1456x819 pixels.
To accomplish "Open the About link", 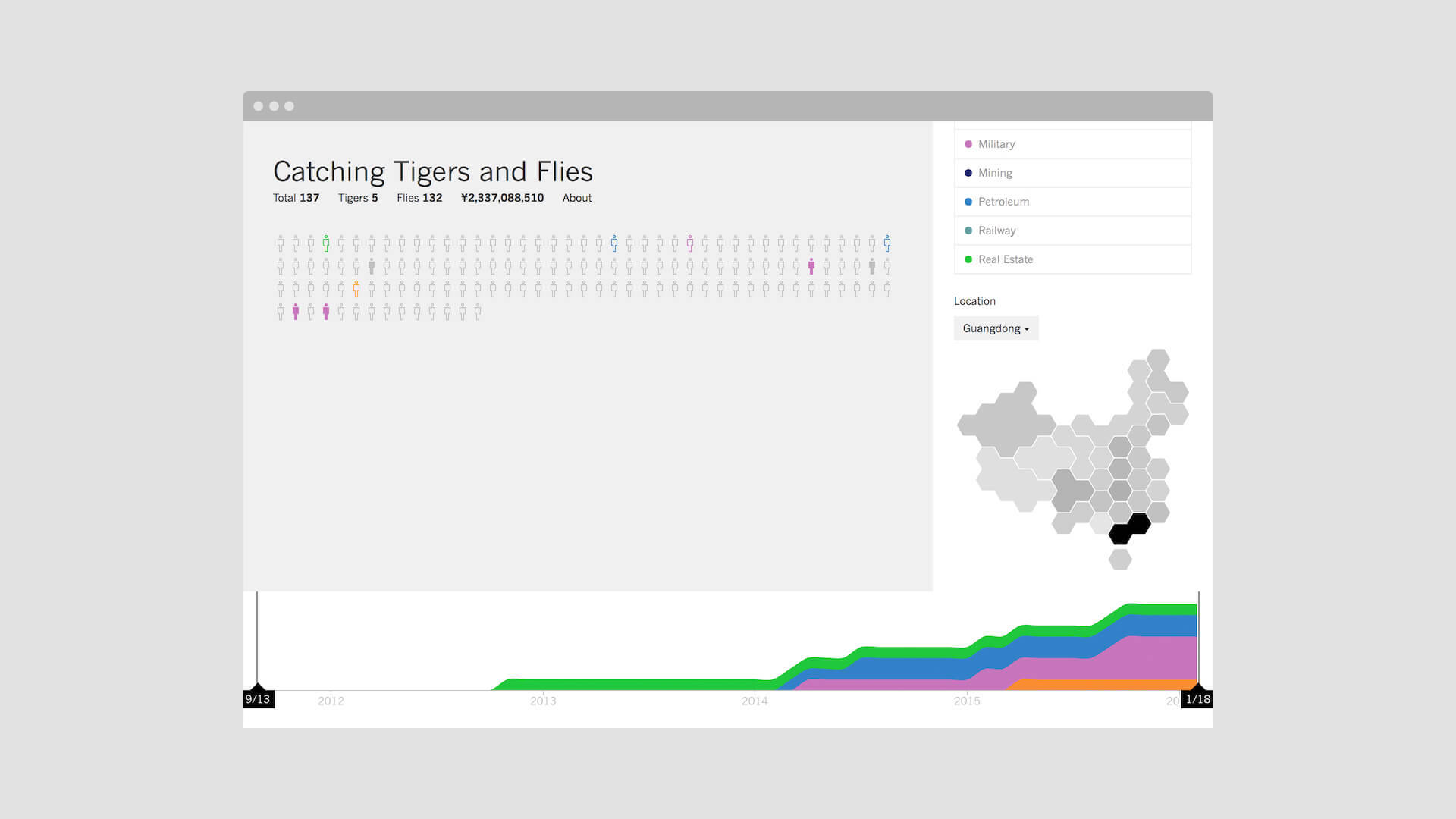I will coord(577,198).
